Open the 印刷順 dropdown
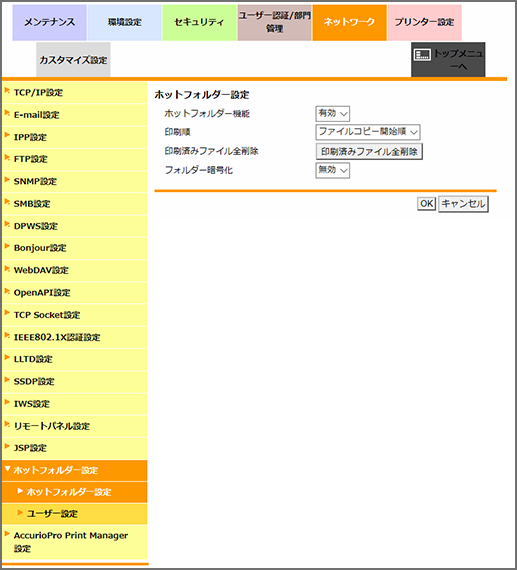517x570 pixels. (x=368, y=132)
